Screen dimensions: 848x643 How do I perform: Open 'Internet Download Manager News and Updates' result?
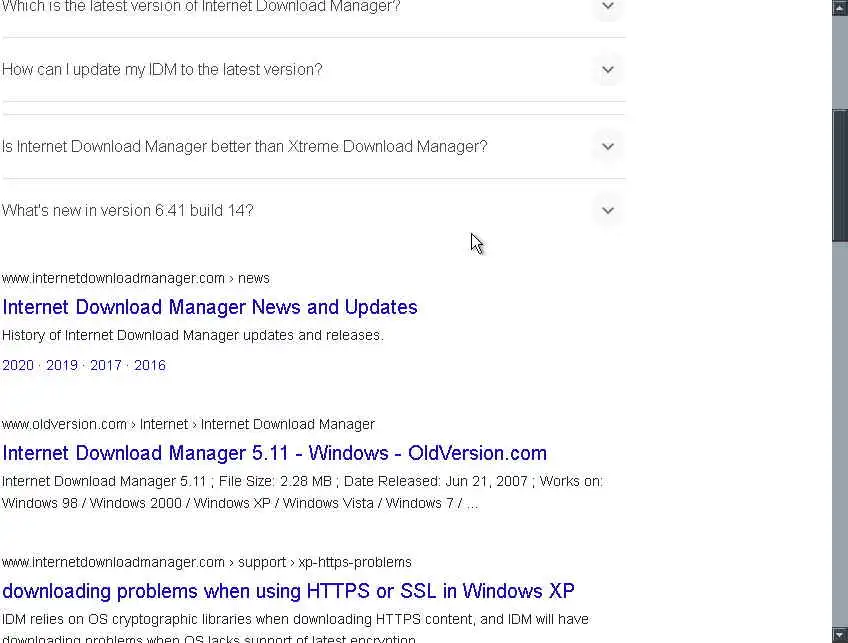(210, 307)
